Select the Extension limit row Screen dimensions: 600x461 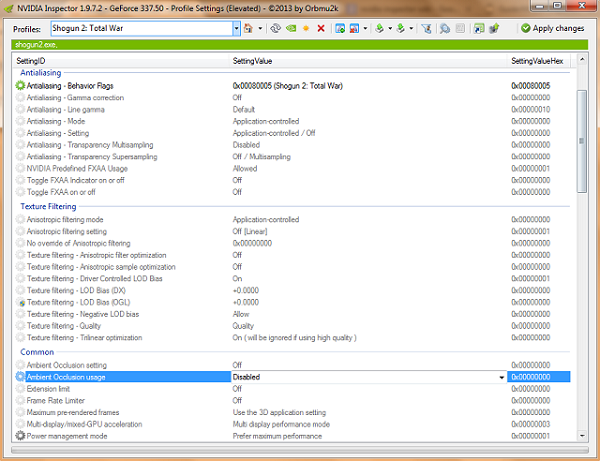click(293, 389)
